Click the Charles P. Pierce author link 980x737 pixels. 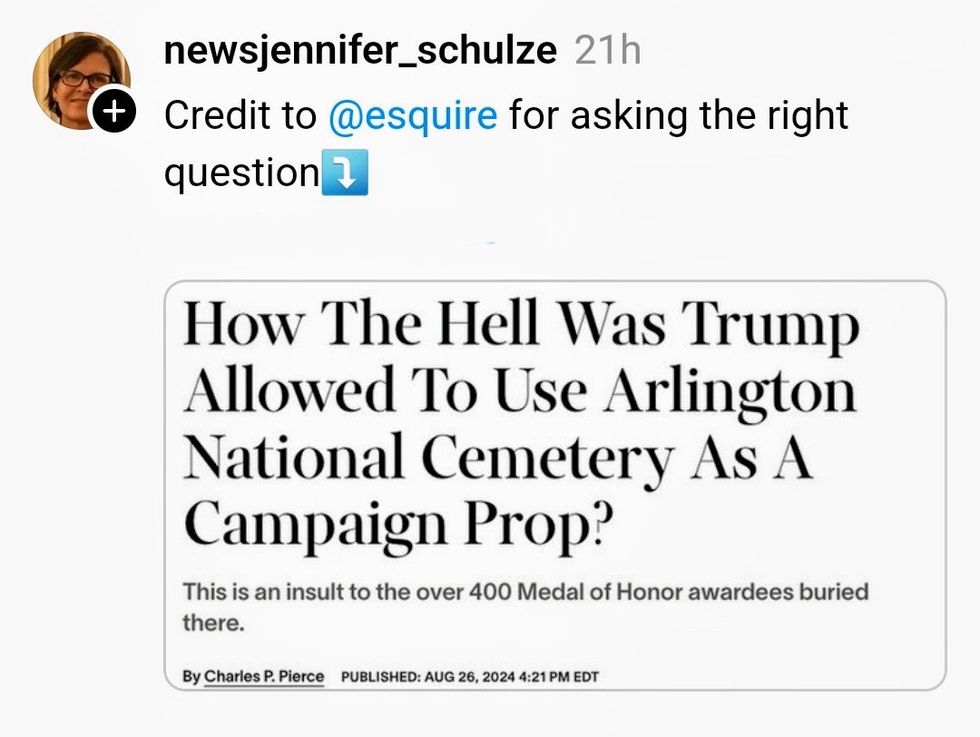[x=264, y=677]
